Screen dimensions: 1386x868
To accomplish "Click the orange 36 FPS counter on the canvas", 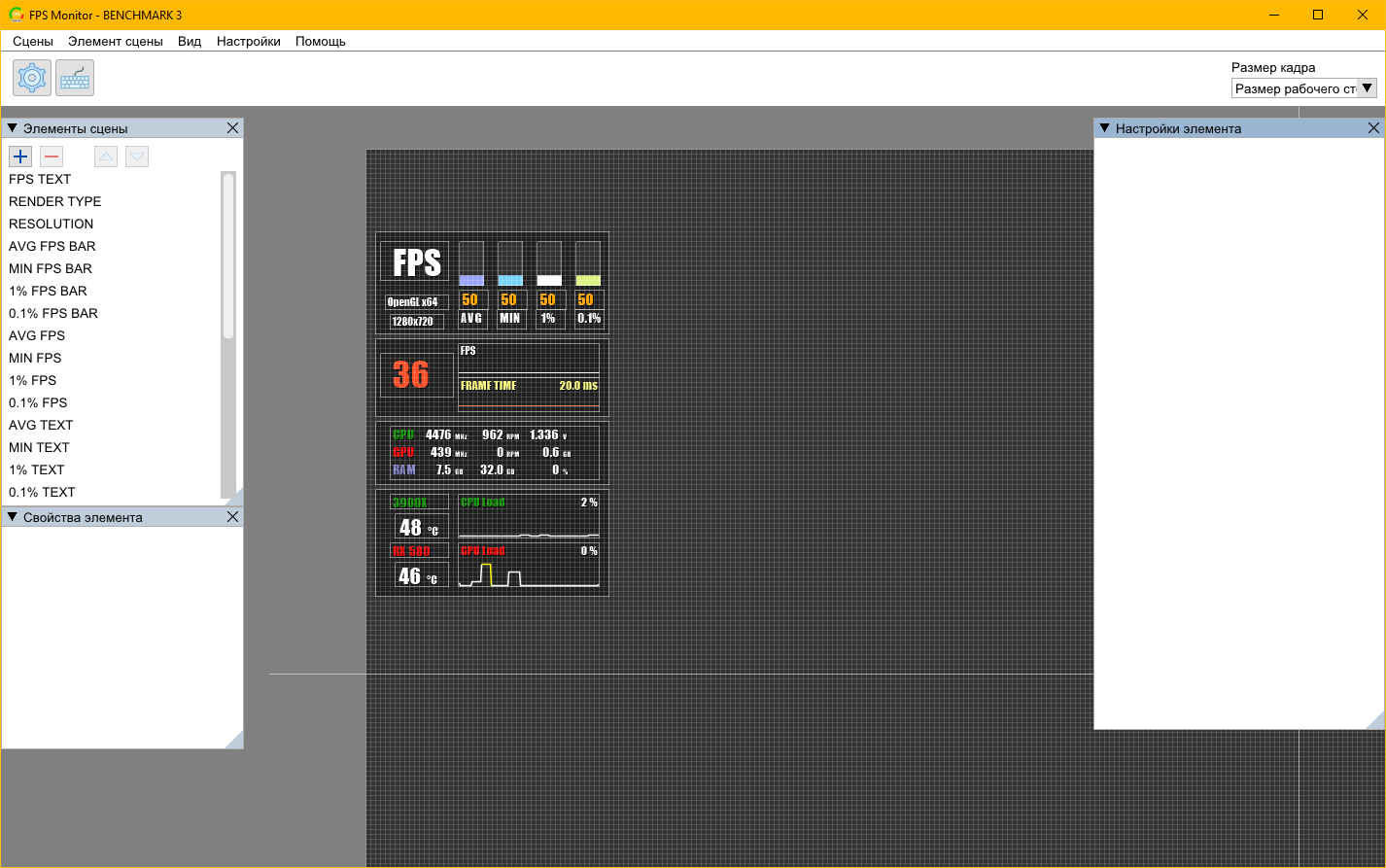I will tap(411, 375).
